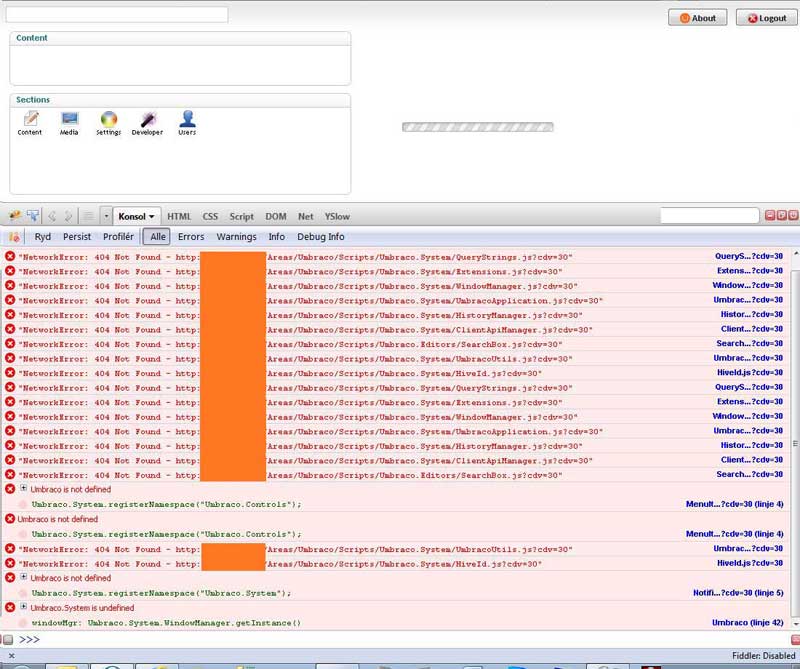Click the command list lines icon
The width and height of the screenshot is (800, 669).
pyautogui.click(x=88, y=216)
